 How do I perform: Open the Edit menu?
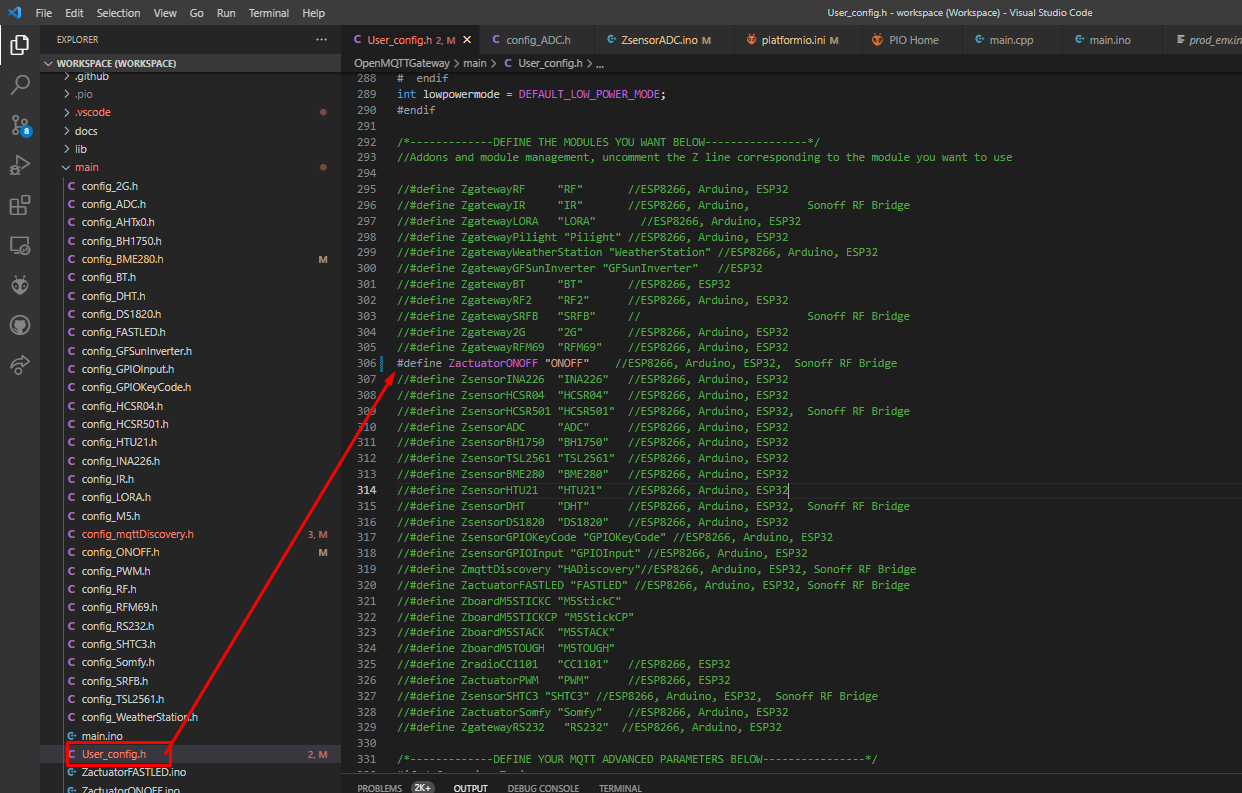point(74,13)
